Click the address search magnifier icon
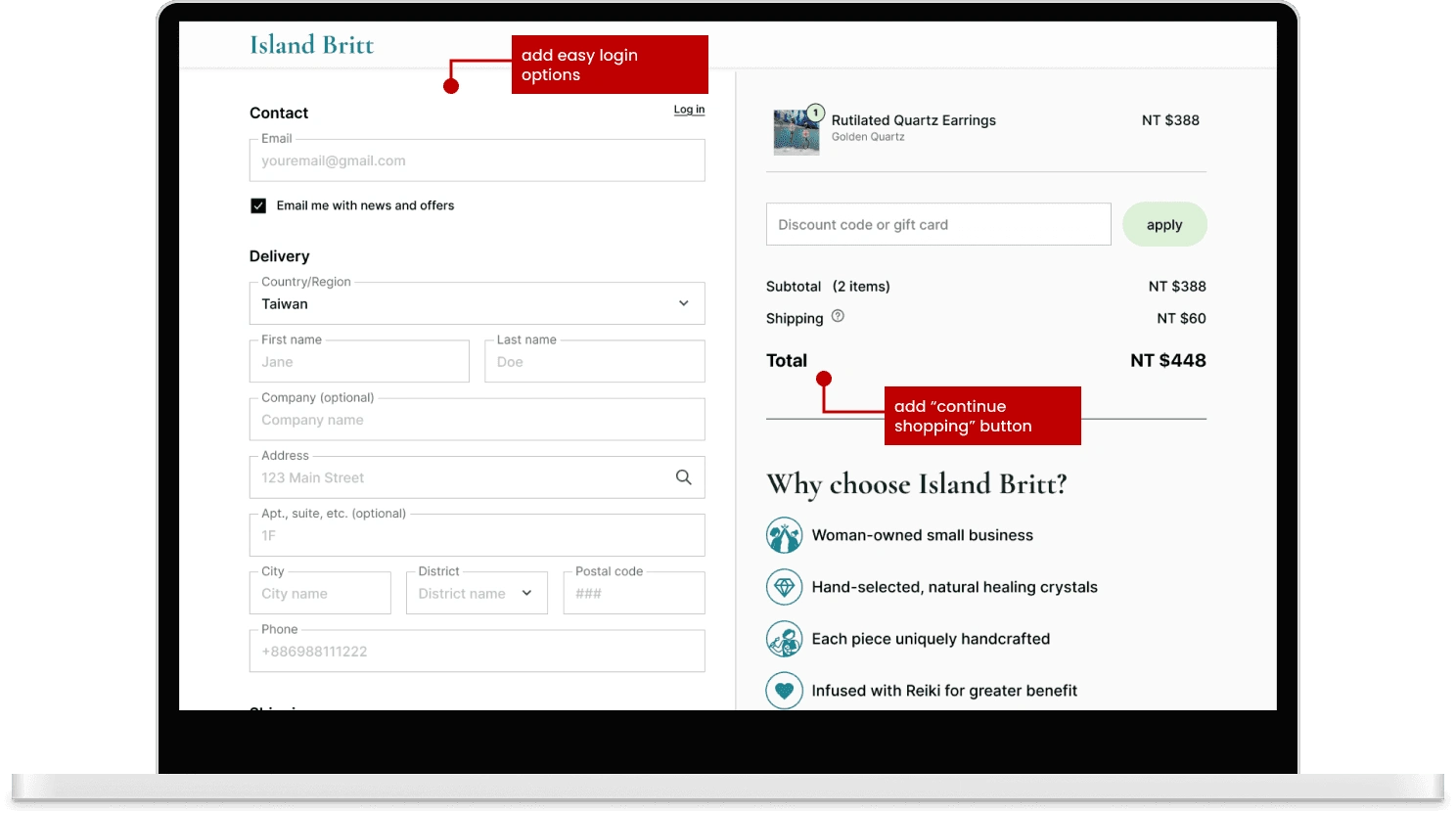The height and width of the screenshot is (813, 1456). coord(684,477)
